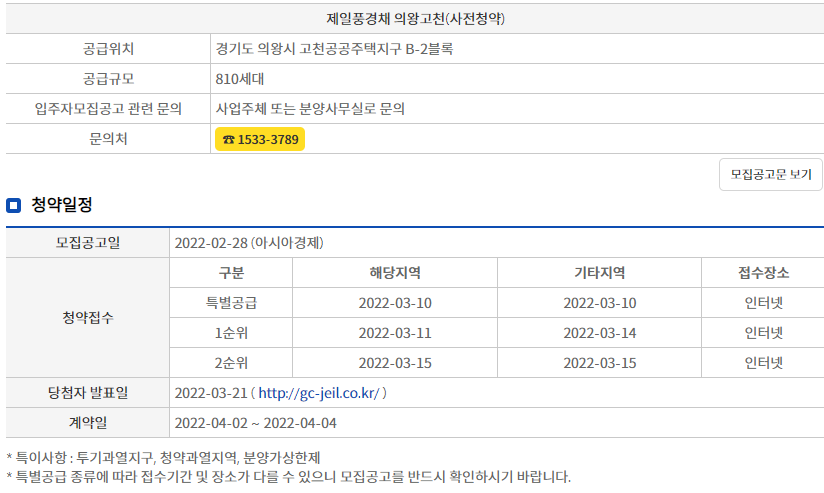Viewport: 824px width, 493px height.
Task: Select the contract period 2022-04-02 ~ 2022-04-04
Action: (x=255, y=423)
